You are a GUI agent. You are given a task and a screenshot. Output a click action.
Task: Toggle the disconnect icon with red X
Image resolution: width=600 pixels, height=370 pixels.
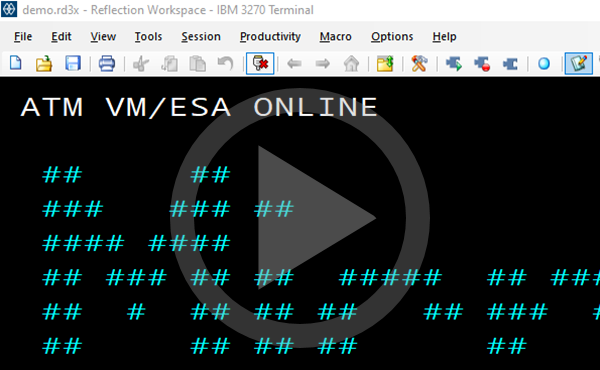(260, 64)
